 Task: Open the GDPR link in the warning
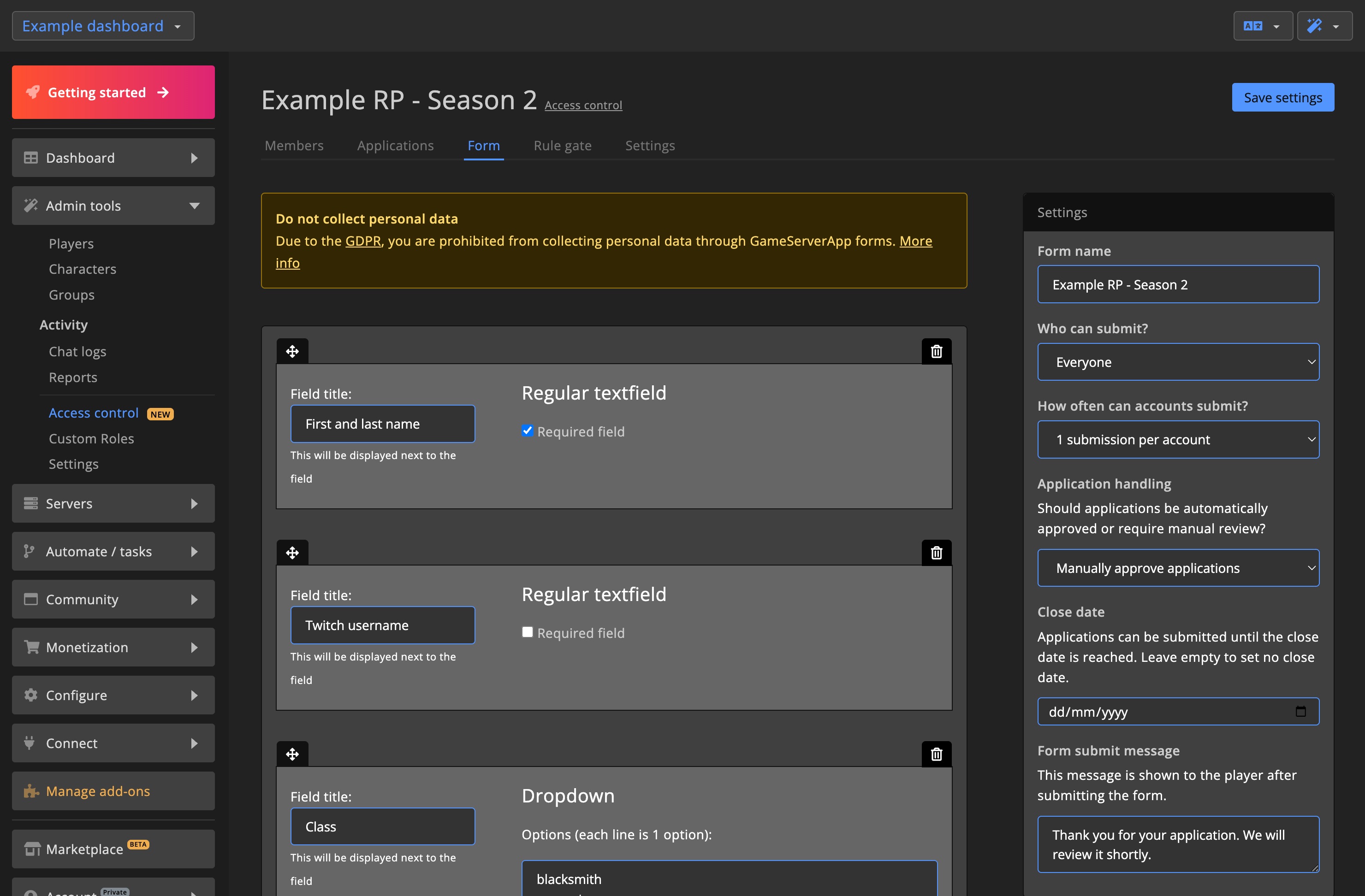click(x=362, y=241)
